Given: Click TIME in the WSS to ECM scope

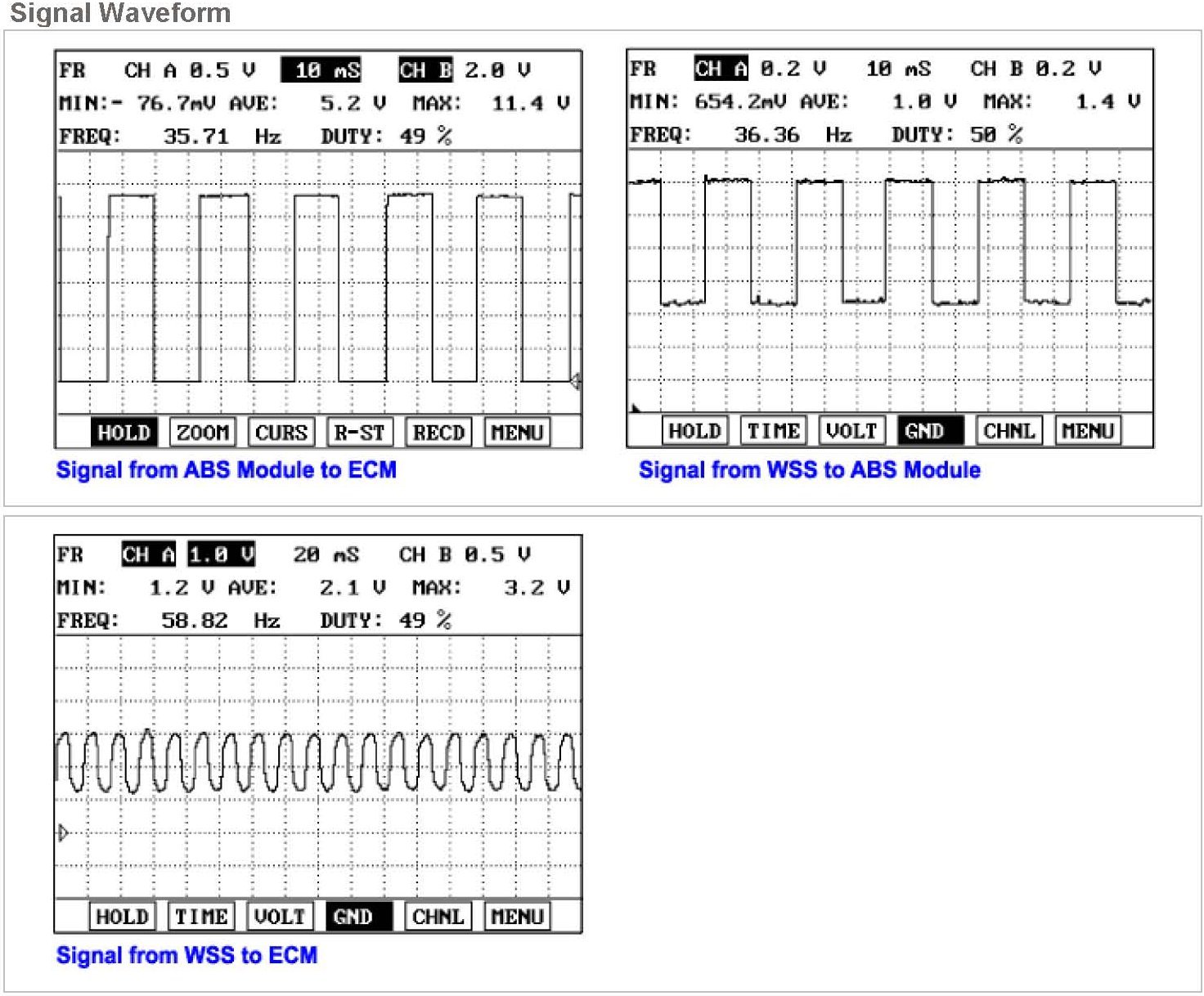Looking at the screenshot, I should point(200,917).
